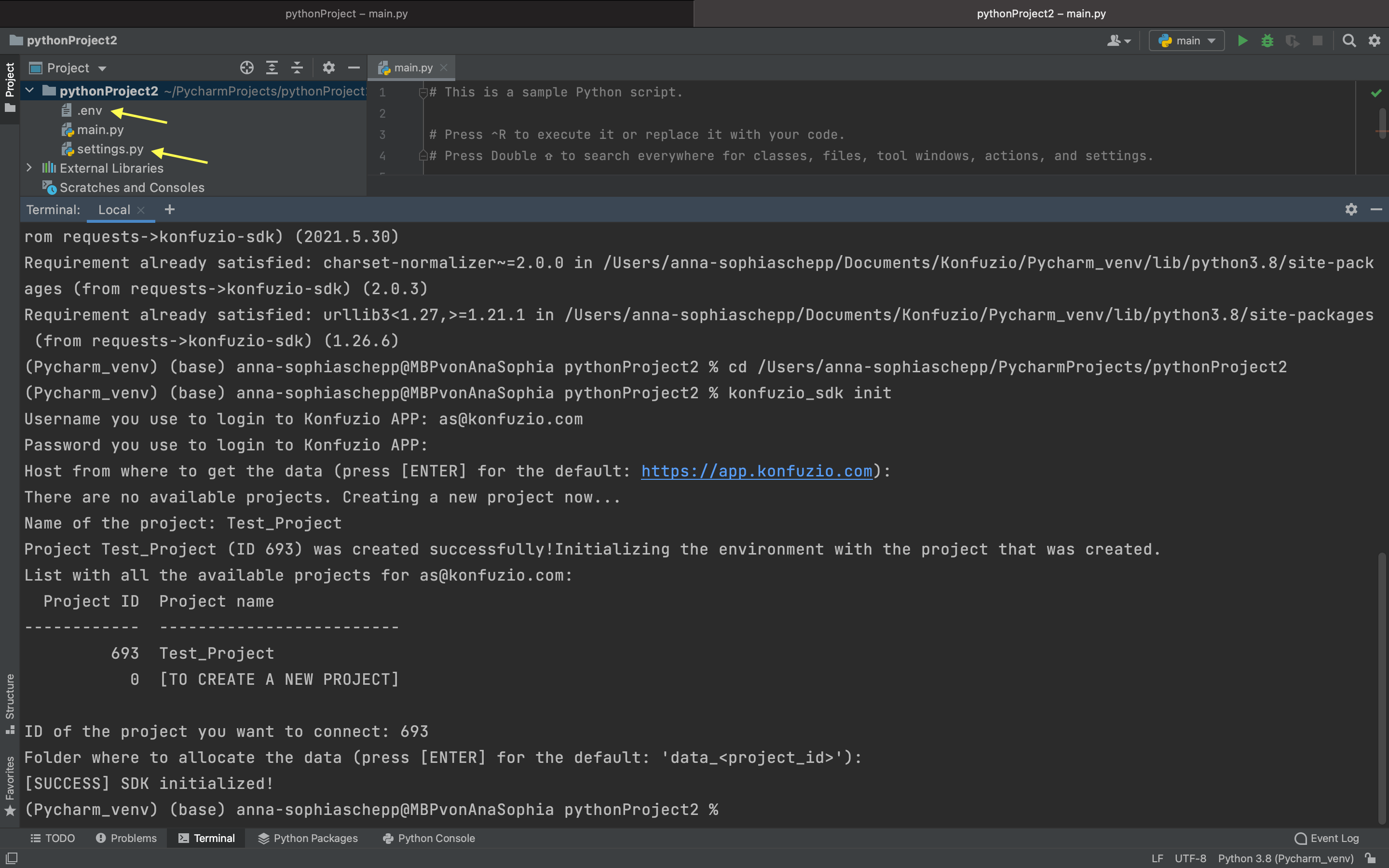Image resolution: width=1389 pixels, height=868 pixels.
Task: Open the Event Log
Action: point(1327,838)
